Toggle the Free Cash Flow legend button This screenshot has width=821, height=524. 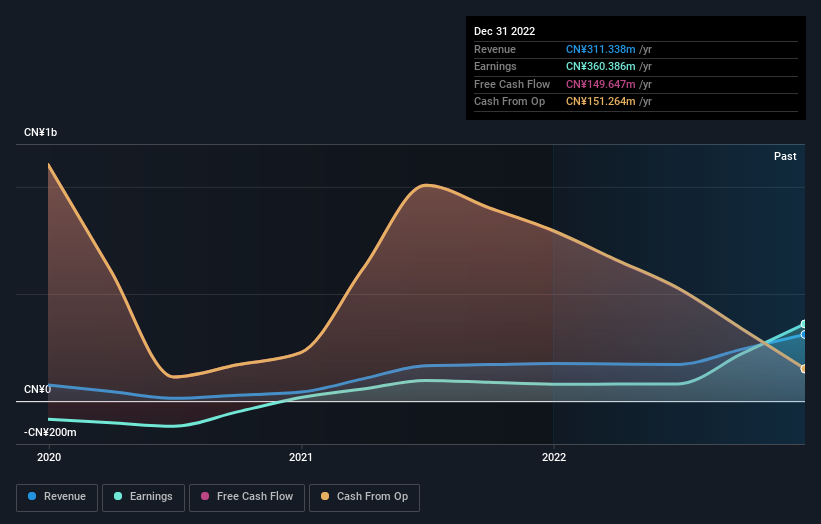pyautogui.click(x=247, y=497)
